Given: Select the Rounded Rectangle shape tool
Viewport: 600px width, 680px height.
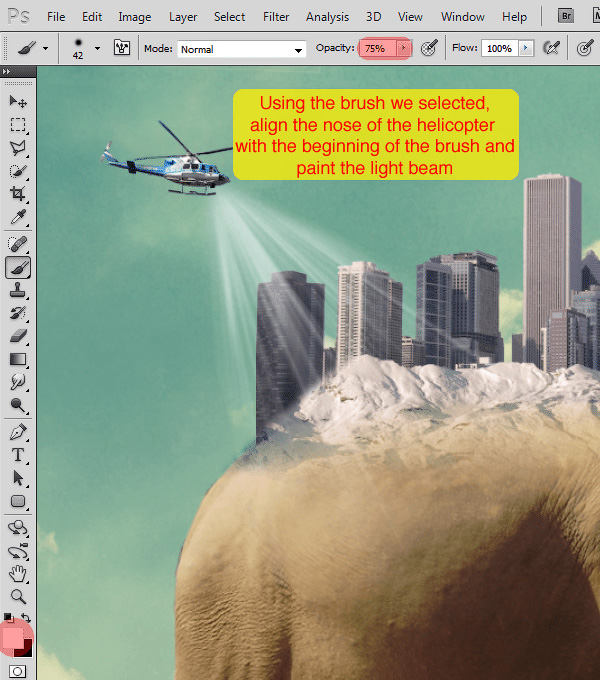Looking at the screenshot, I should [x=18, y=501].
